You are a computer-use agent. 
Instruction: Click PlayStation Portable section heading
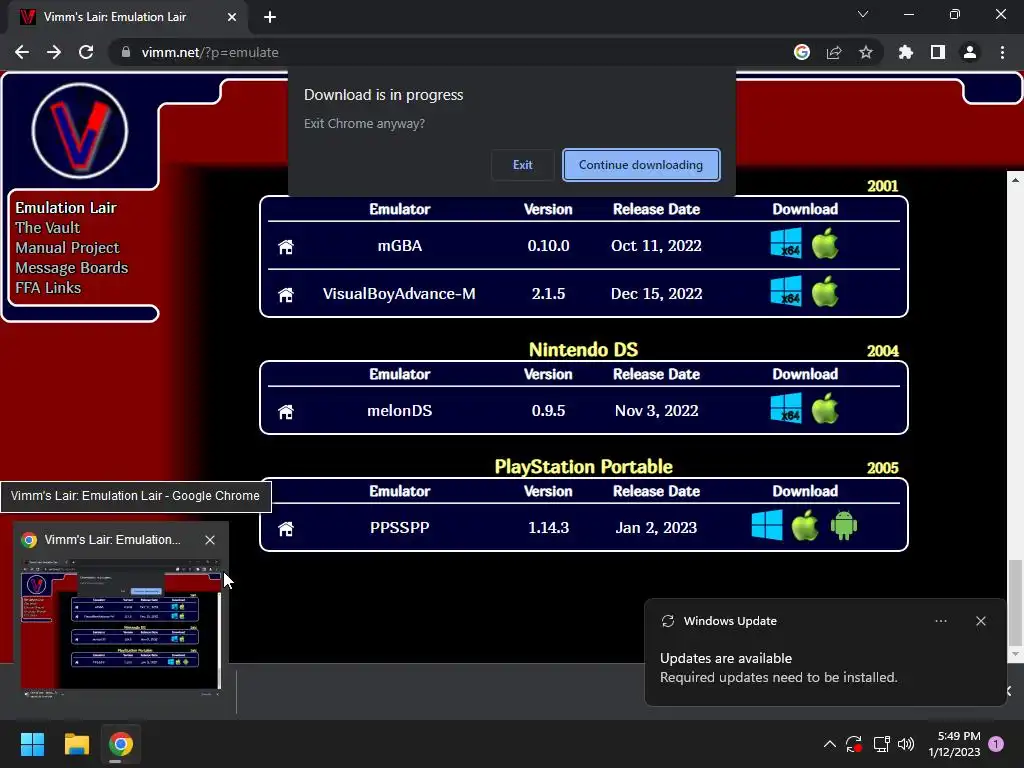pyautogui.click(x=583, y=467)
